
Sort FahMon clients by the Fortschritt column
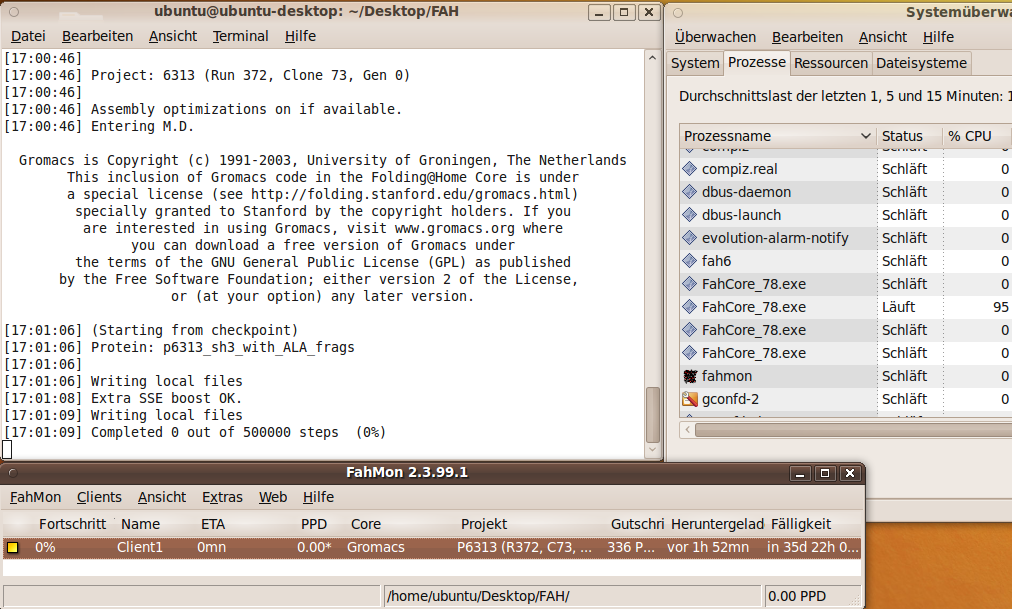(x=72, y=524)
